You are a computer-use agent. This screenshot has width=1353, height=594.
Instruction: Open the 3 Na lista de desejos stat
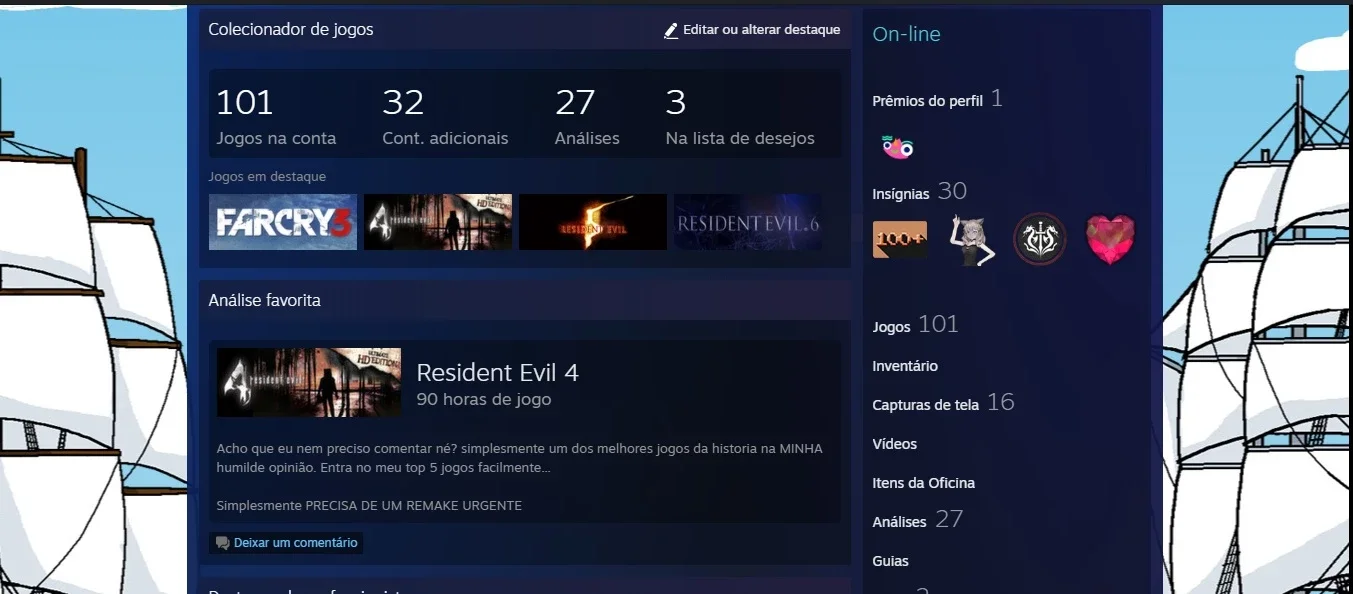click(740, 116)
